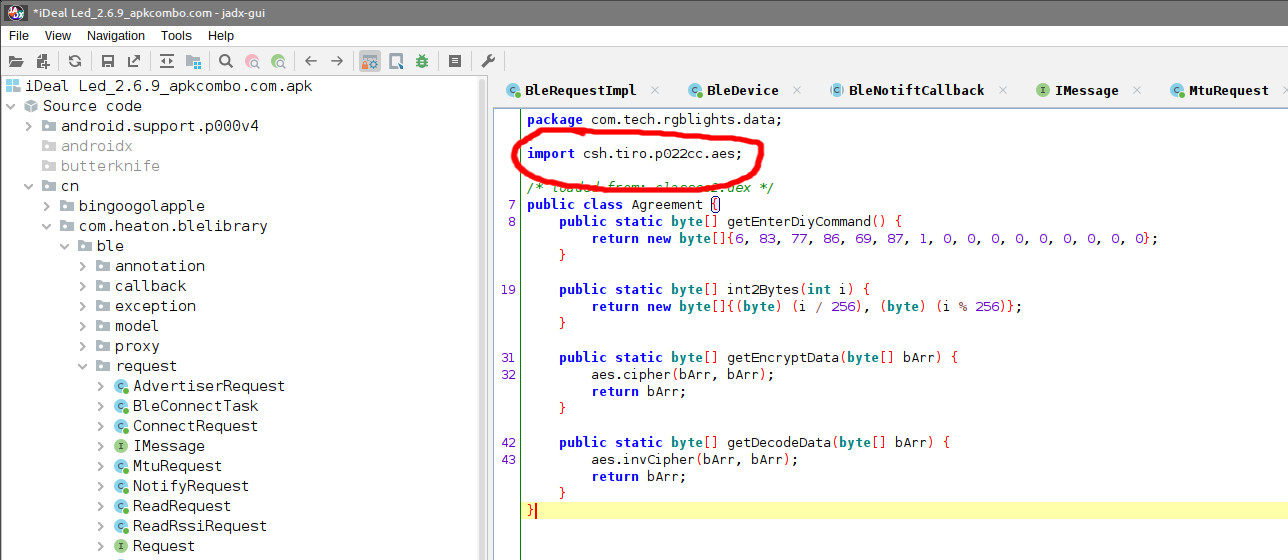Open the NotifyRequest class
The image size is (1288, 560).
(190, 486)
